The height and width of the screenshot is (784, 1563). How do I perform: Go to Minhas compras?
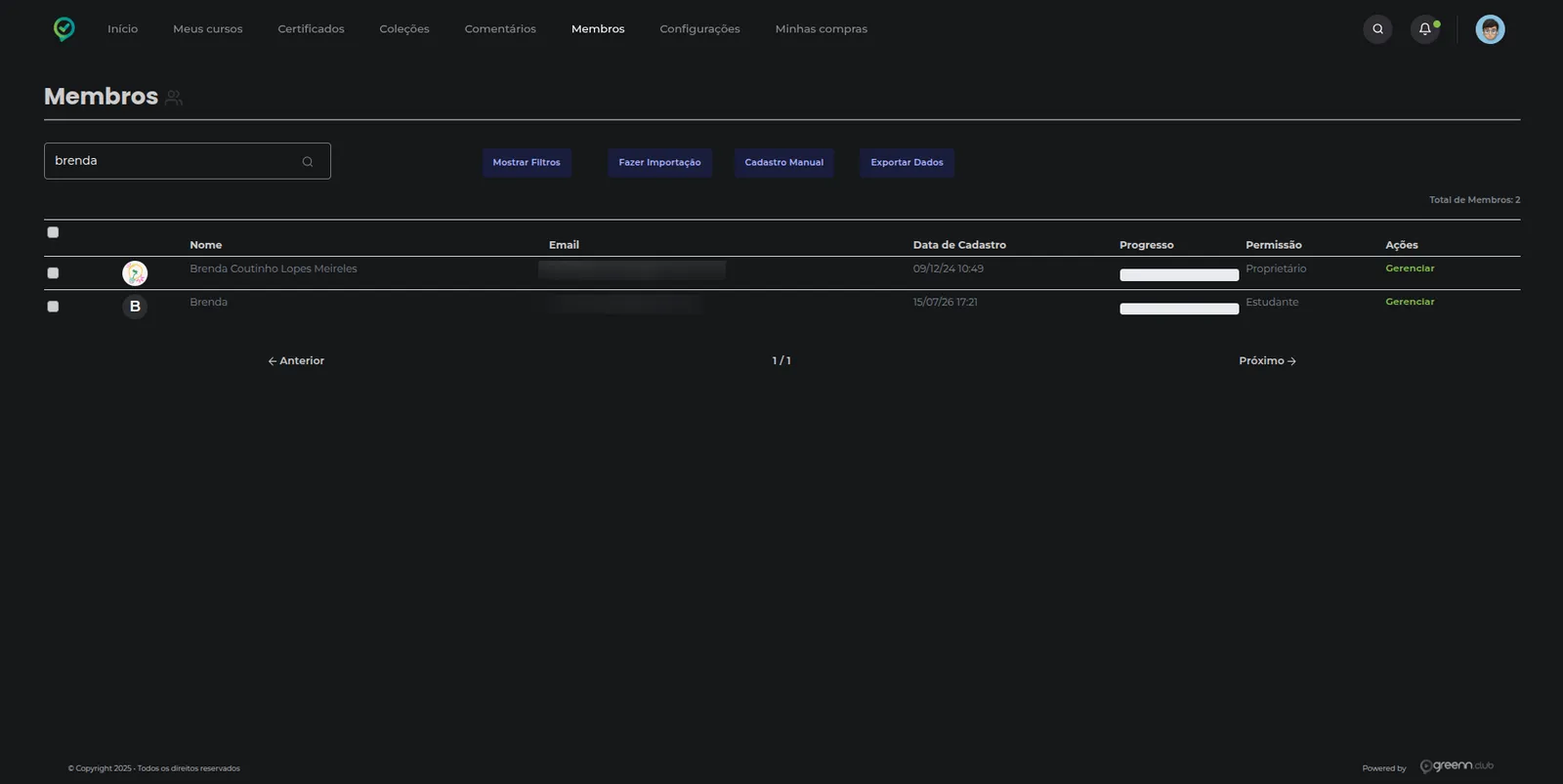822,29
